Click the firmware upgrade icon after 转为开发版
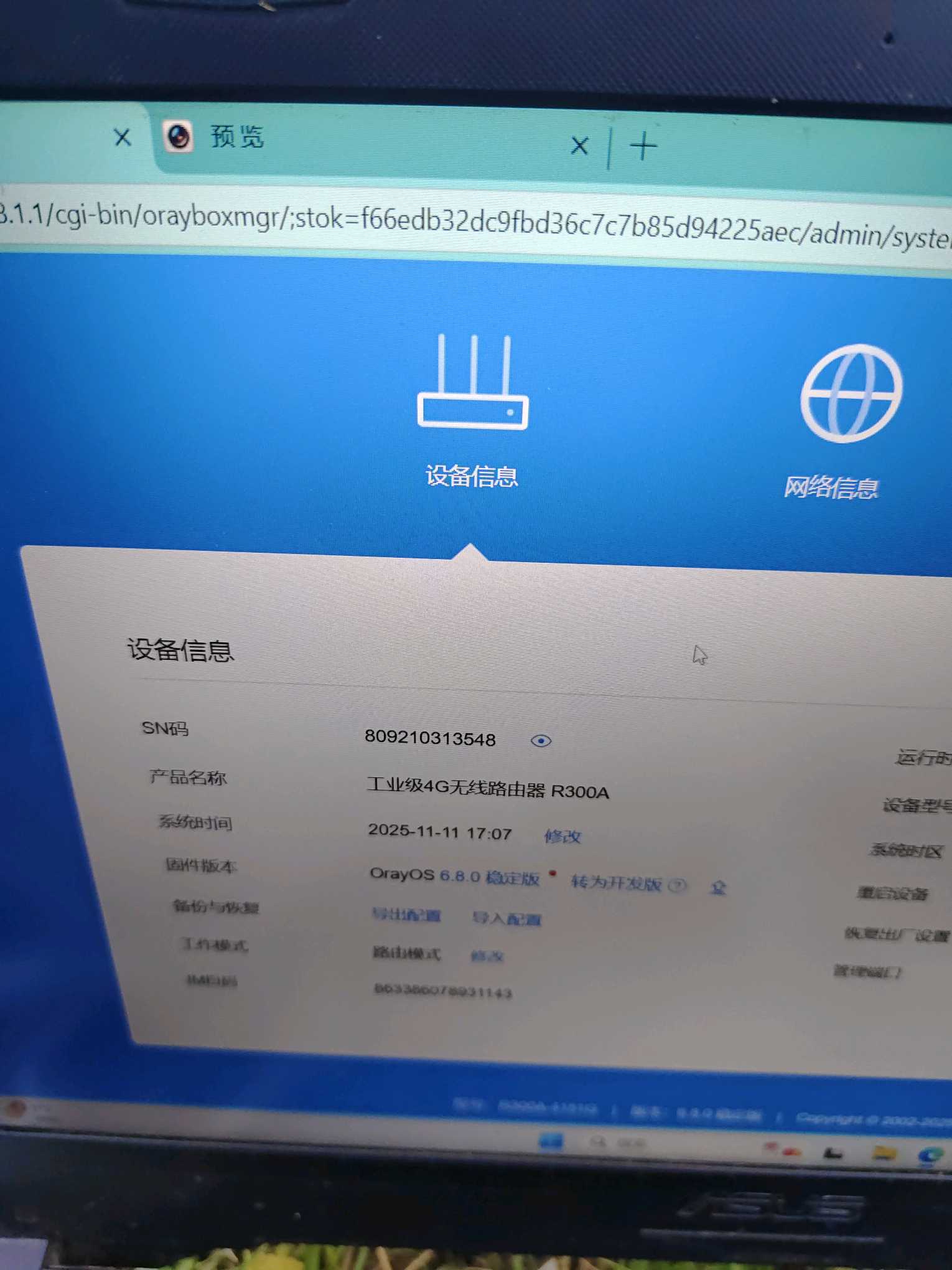952x1270 pixels. tap(718, 887)
